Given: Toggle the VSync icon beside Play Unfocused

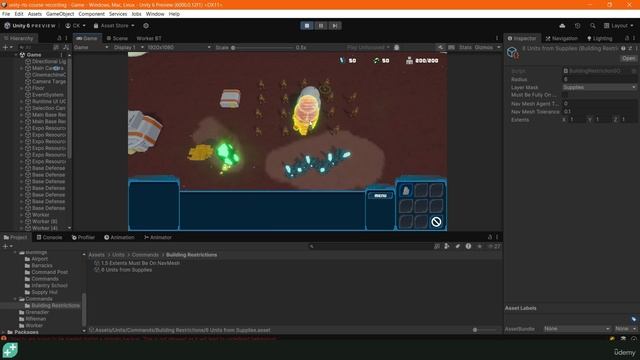Looking at the screenshot, I should pyautogui.click(x=397, y=47).
